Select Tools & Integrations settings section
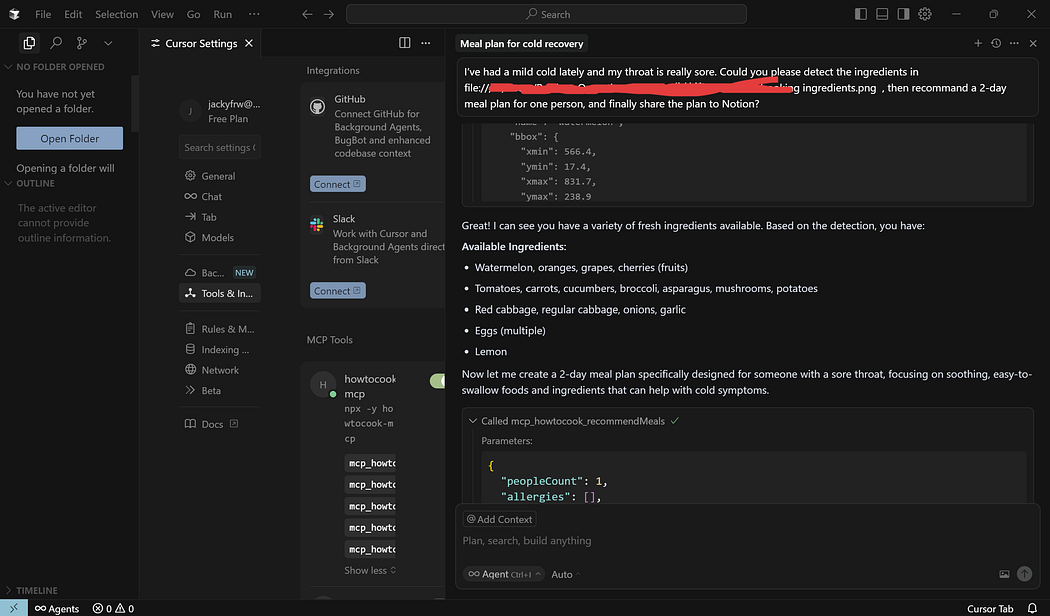 [x=220, y=293]
